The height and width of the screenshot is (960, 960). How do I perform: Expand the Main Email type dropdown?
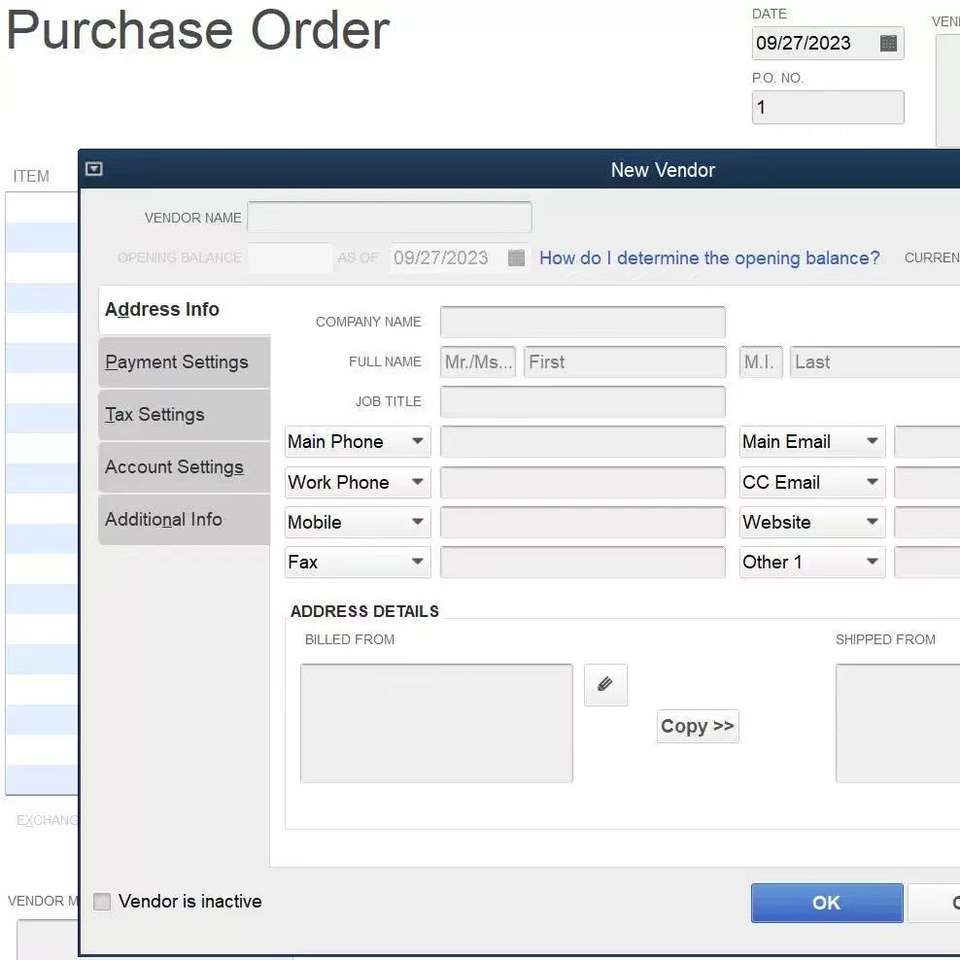872,442
